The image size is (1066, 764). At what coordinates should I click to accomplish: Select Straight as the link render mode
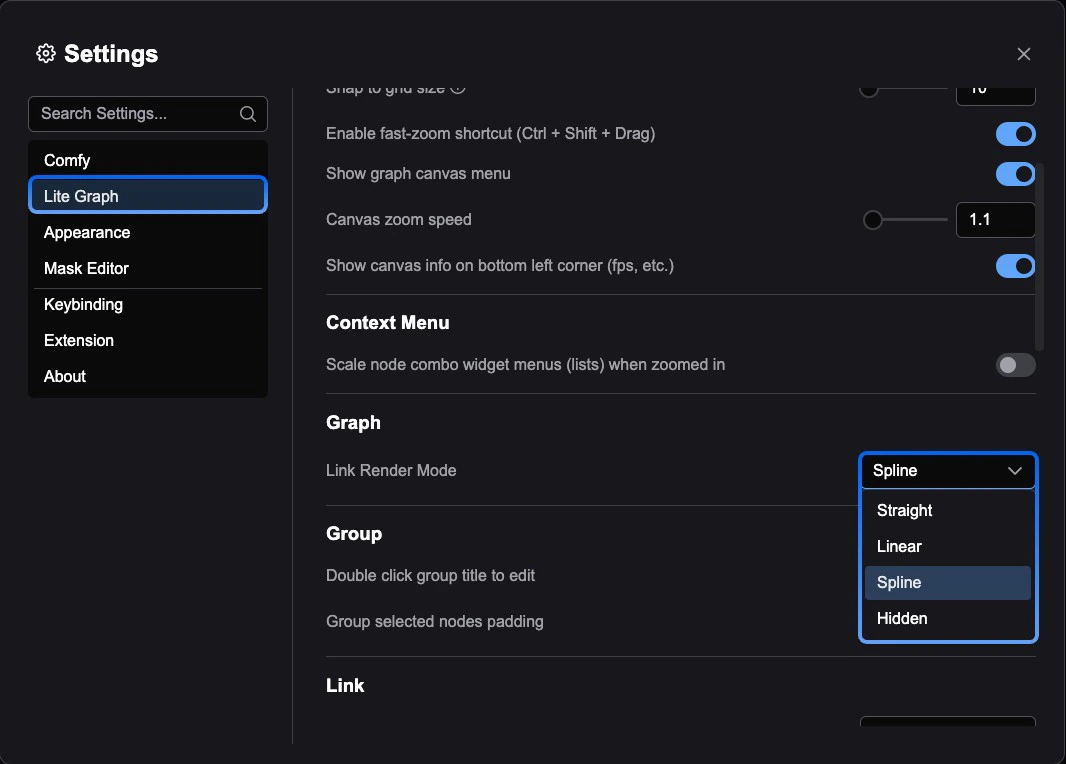(x=904, y=510)
